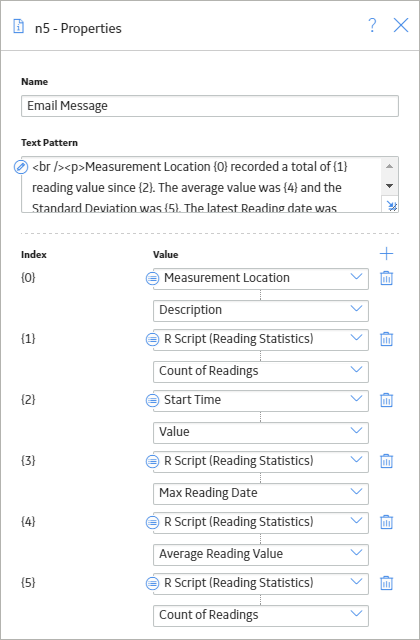This screenshot has height=640, width=420.
Task: Delete the {5} index row
Action: 386,583
